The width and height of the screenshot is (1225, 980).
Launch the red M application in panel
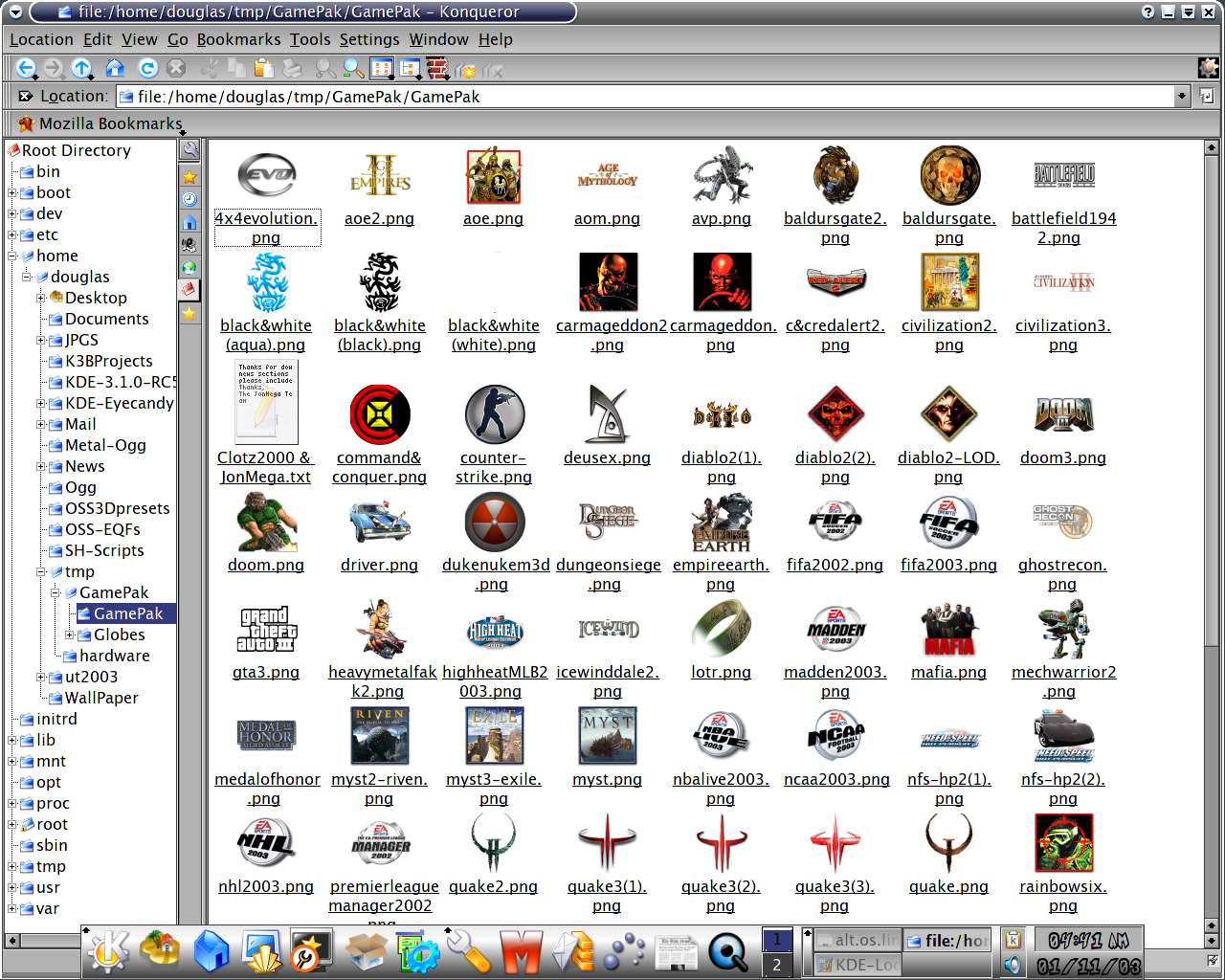click(521, 953)
